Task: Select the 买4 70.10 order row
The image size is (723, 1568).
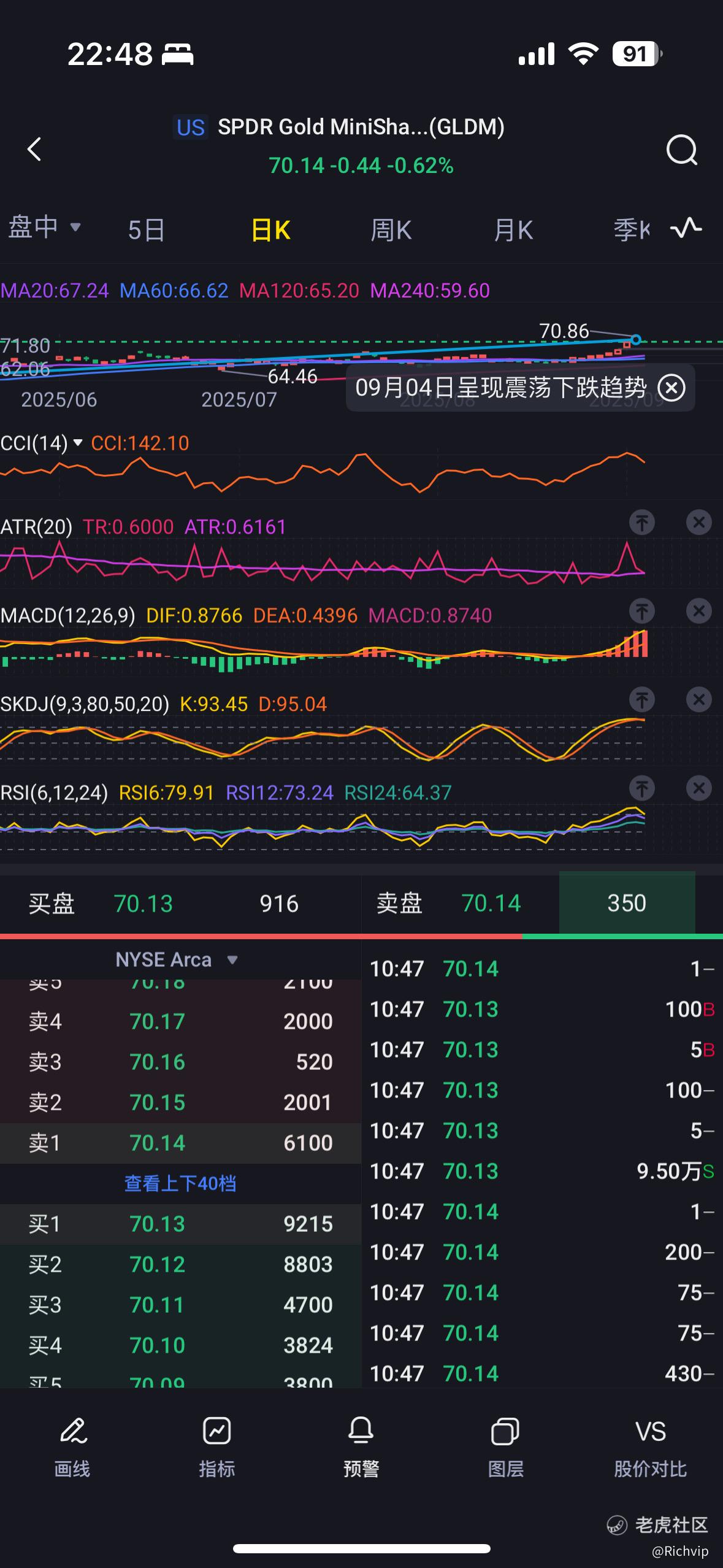Action: tap(180, 1345)
